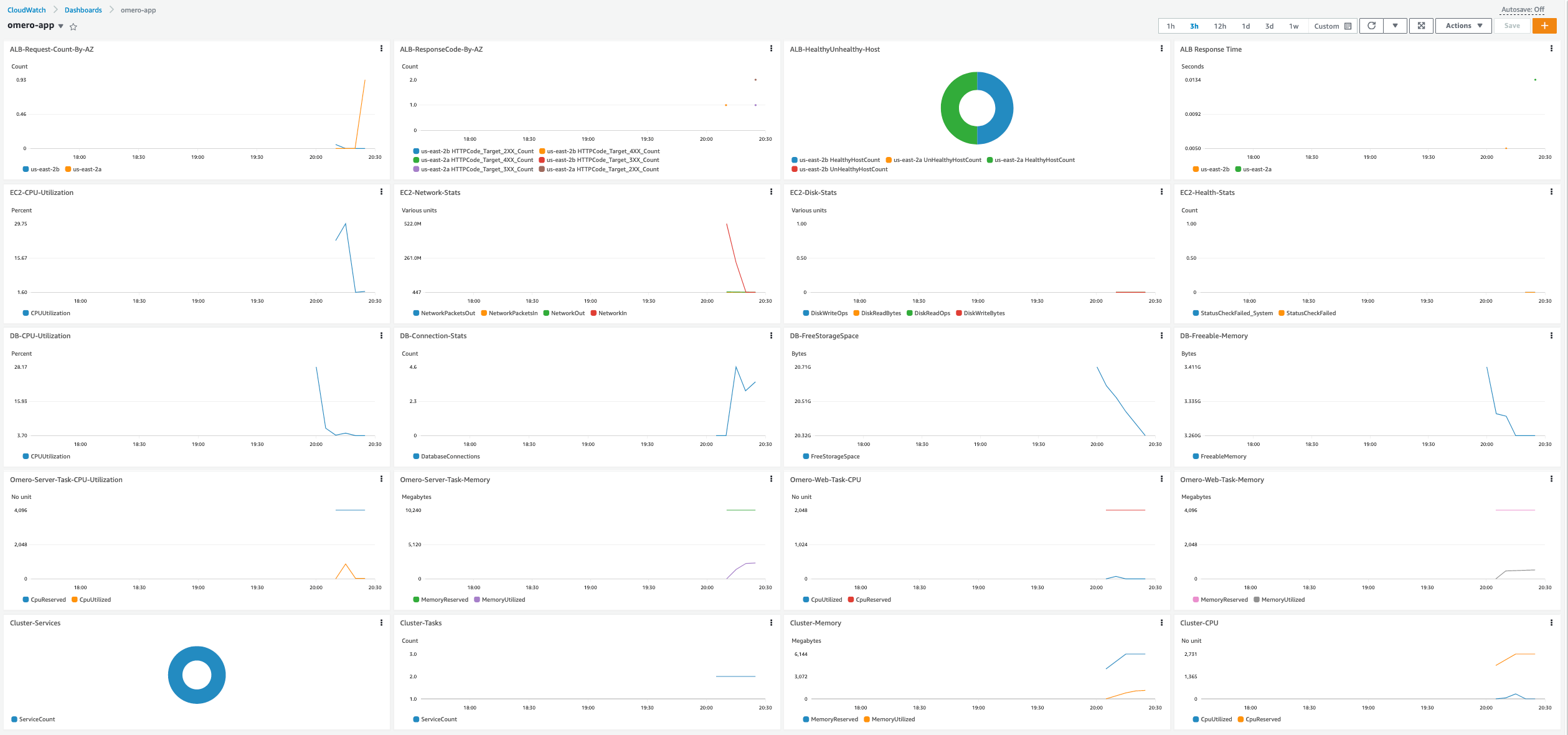Open options menu for EC2-Network-Stats widget
This screenshot has width=1568, height=735.
pyautogui.click(x=771, y=192)
